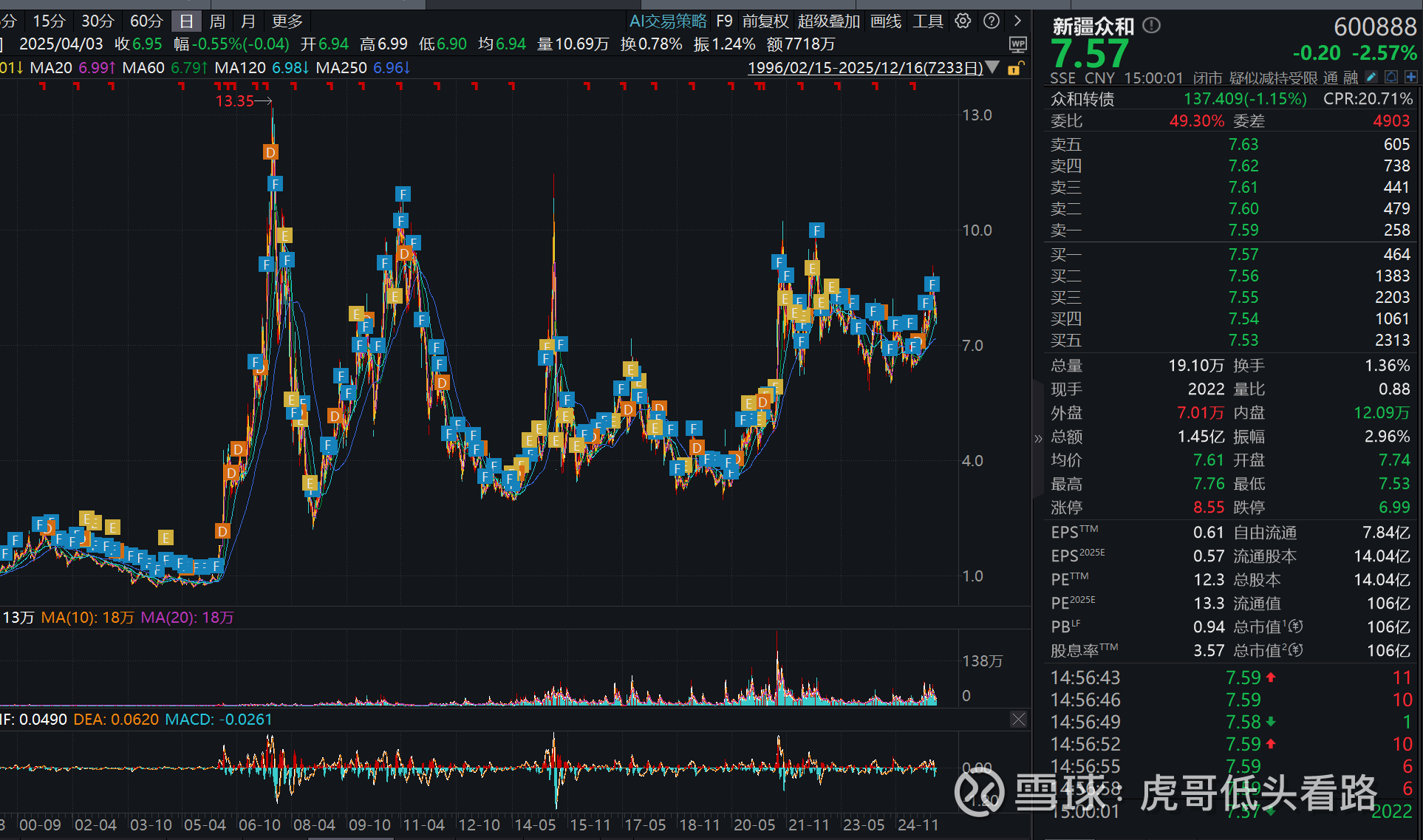This screenshot has height=840, width=1423.
Task: Open 更多 period options
Action: pyautogui.click(x=287, y=21)
